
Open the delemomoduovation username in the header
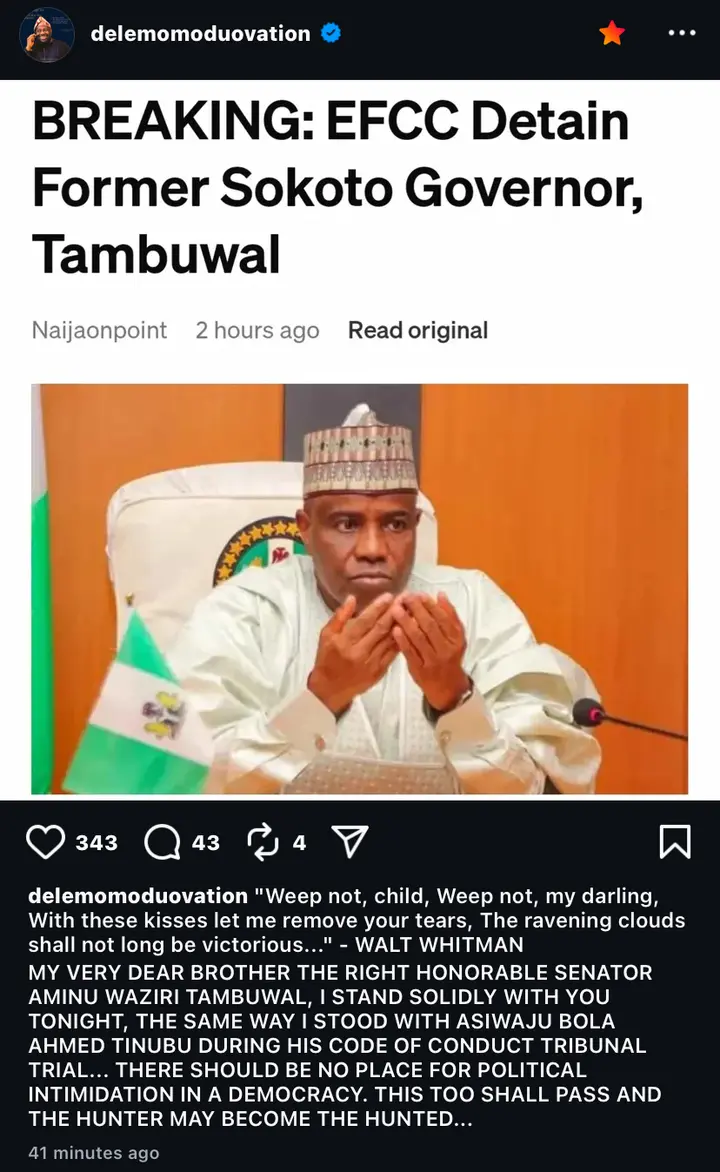200,34
